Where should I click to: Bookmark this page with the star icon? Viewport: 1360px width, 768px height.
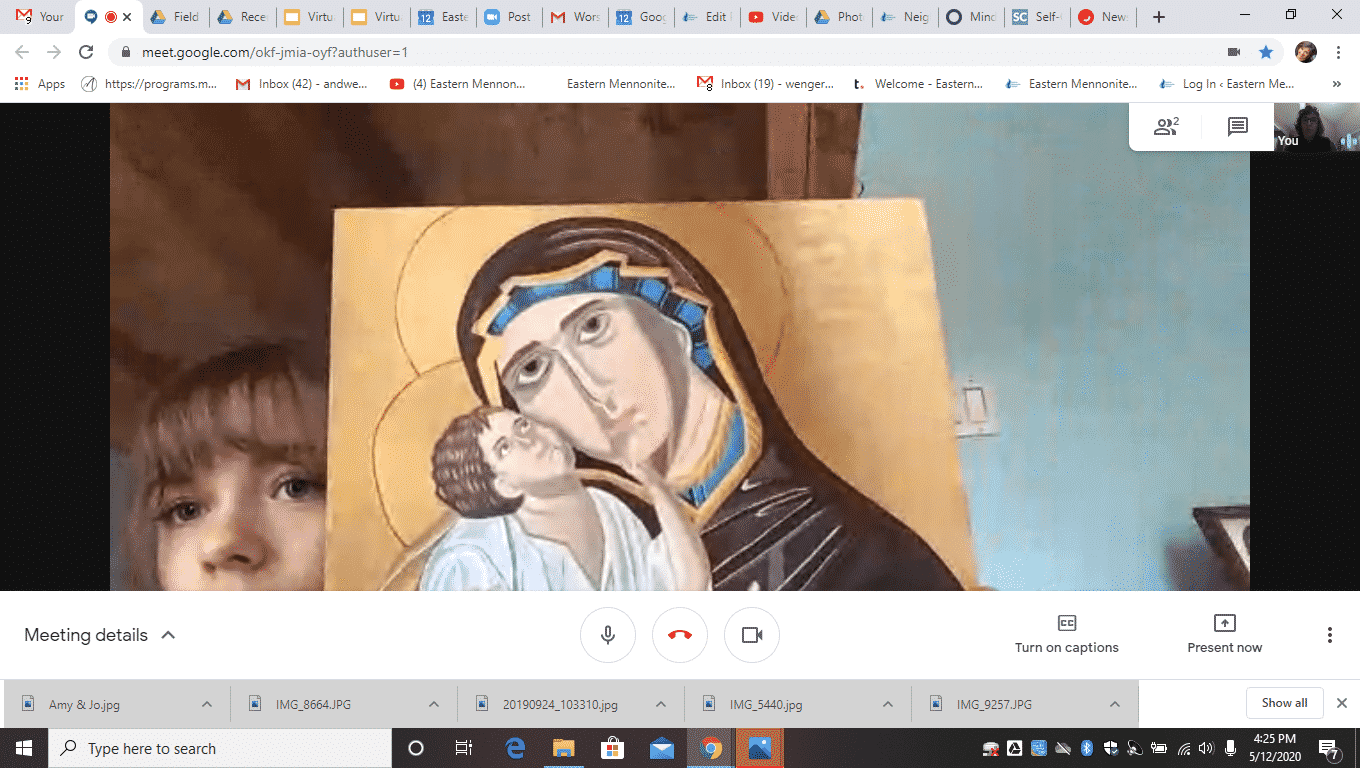[1266, 52]
